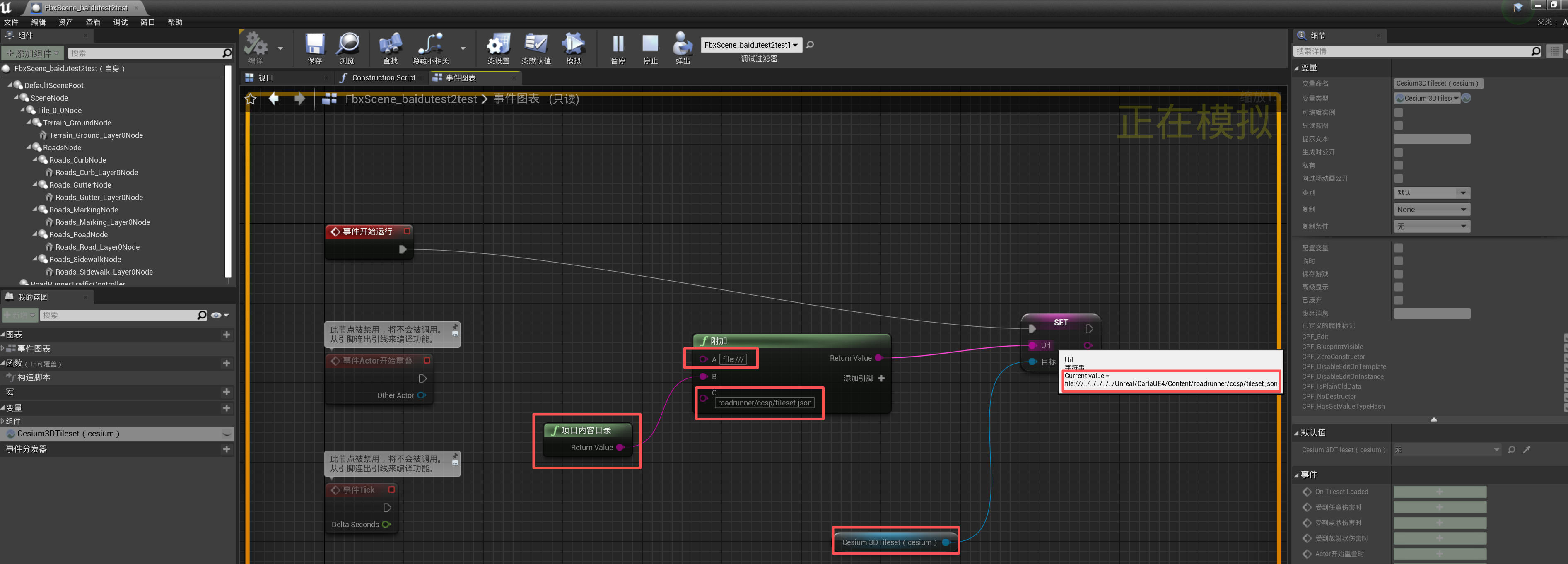
Task: Open the Debug menu in the menu bar
Action: [x=120, y=22]
